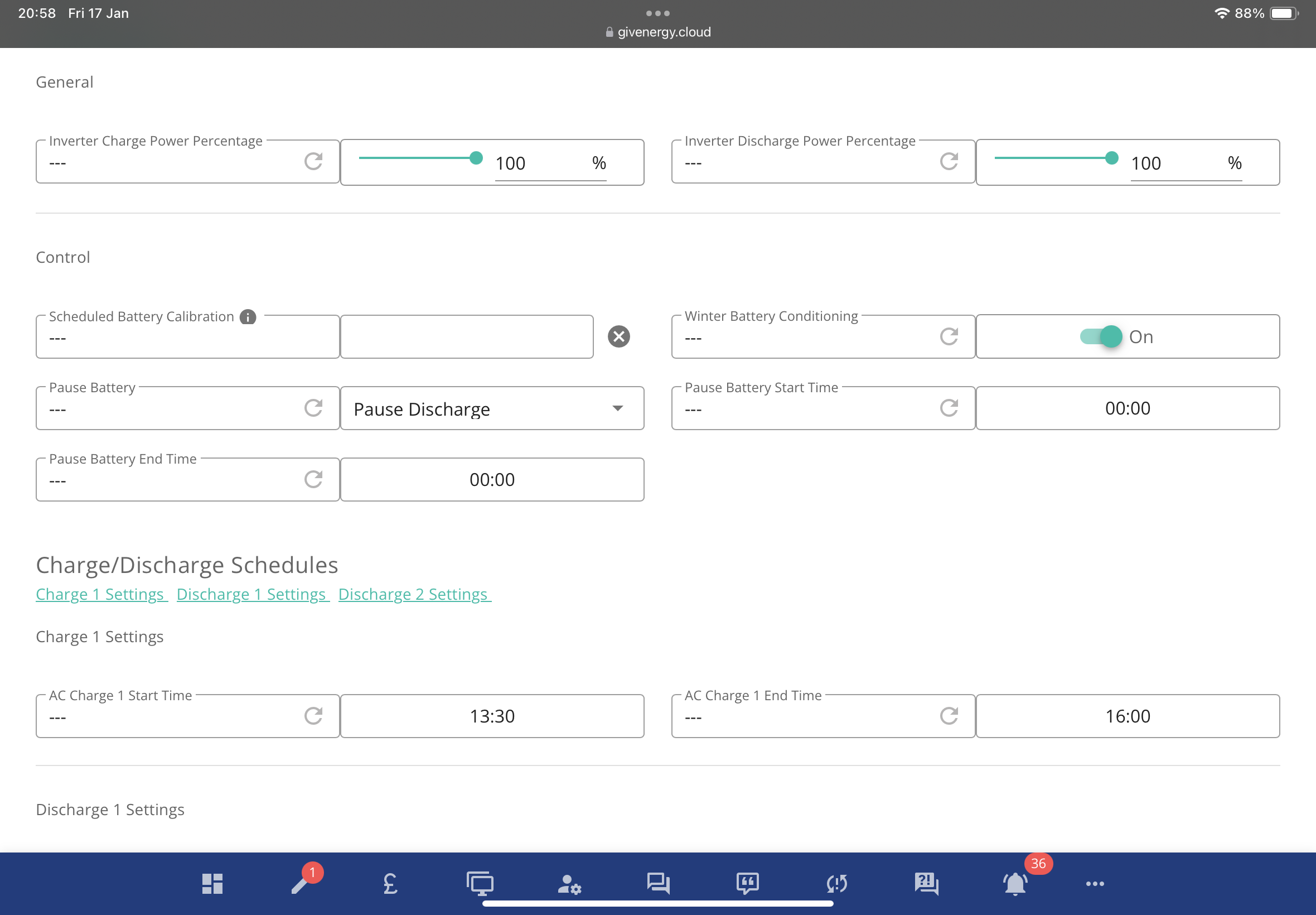Clear the Scheduled Battery Calibration field
The height and width of the screenshot is (915, 1316).
click(x=619, y=336)
